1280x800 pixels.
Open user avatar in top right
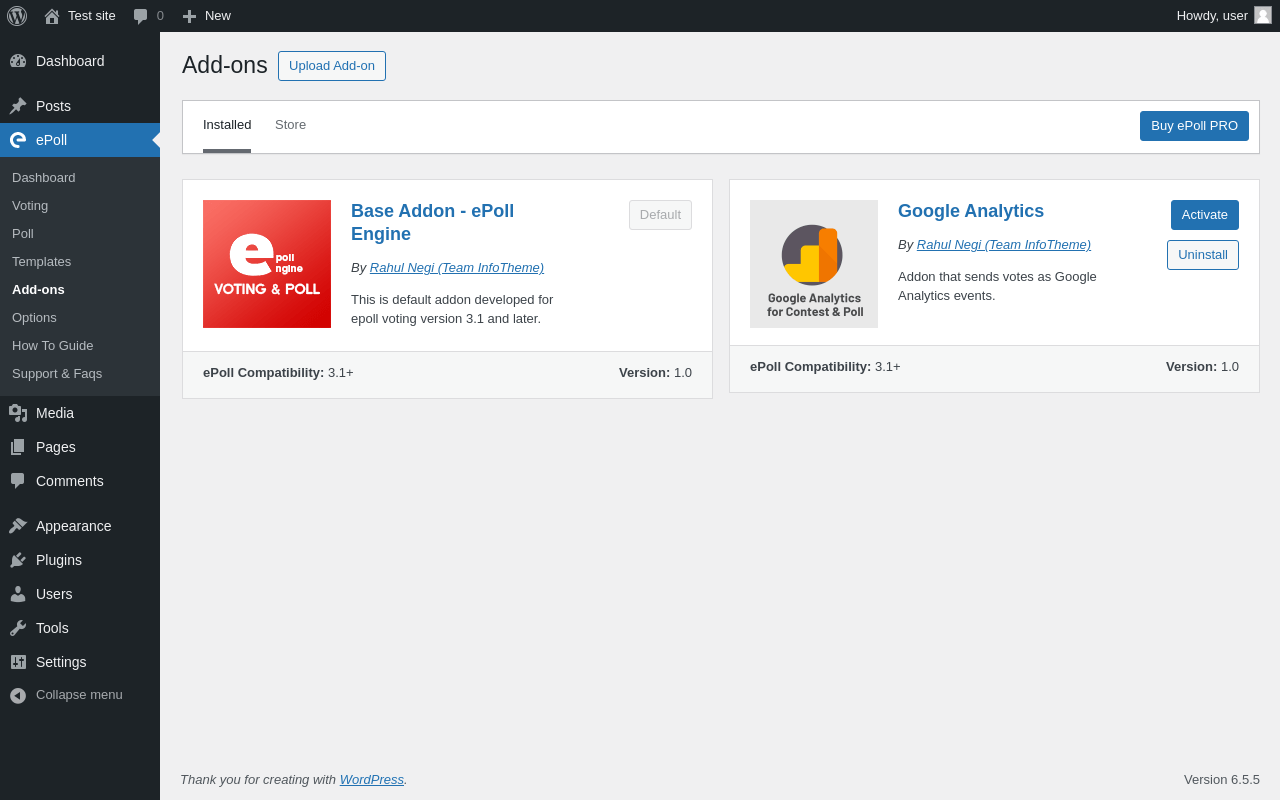(x=1263, y=15)
